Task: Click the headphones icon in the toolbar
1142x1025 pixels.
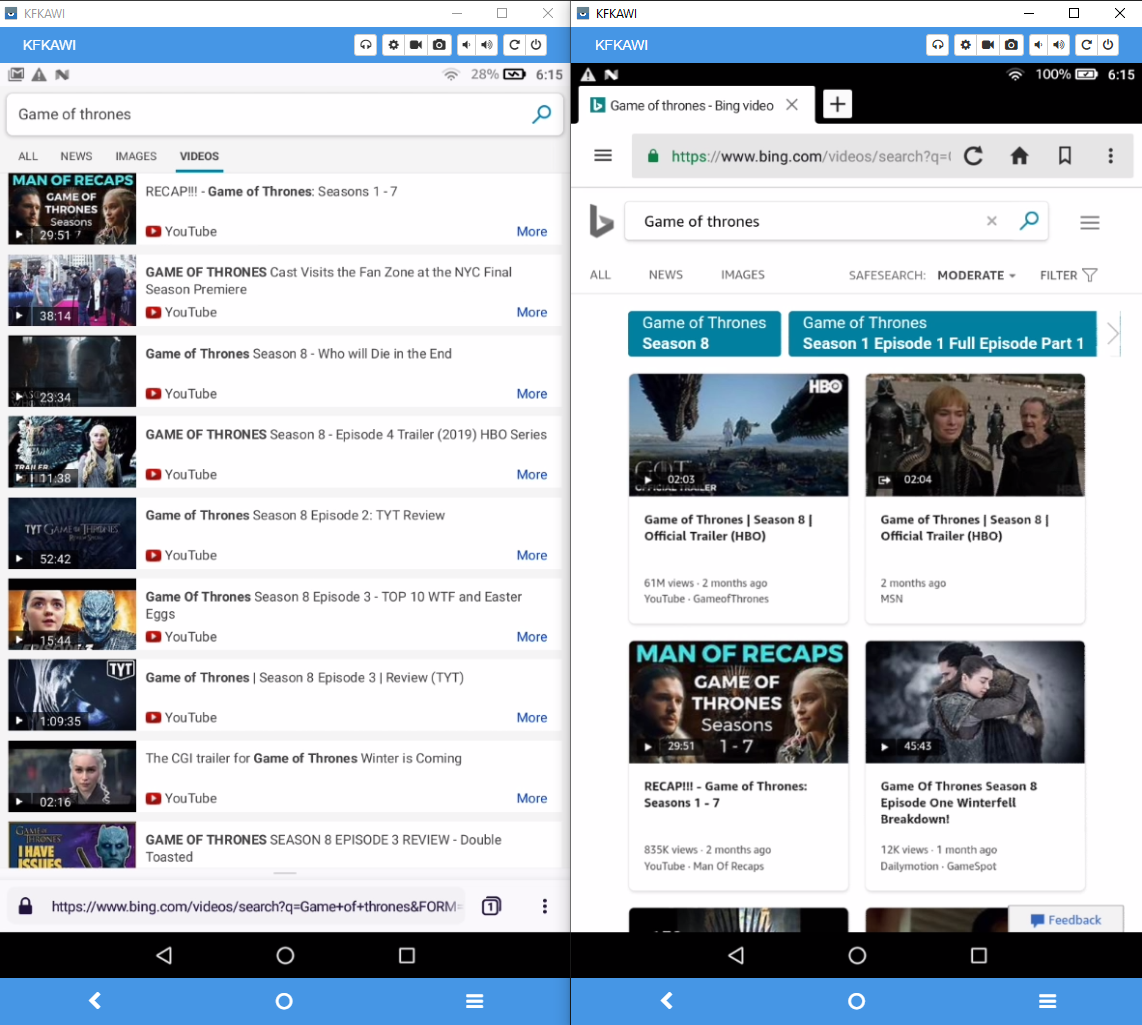Action: [365, 44]
